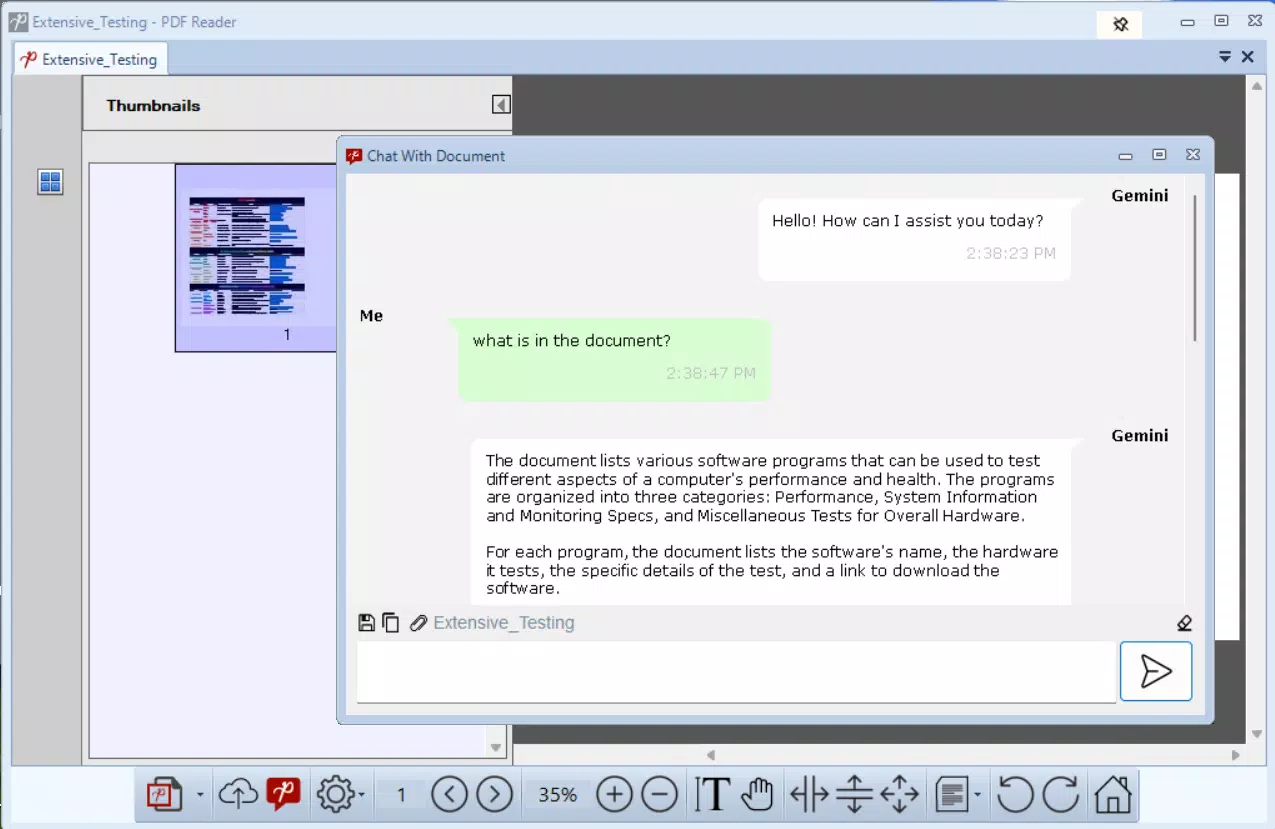This screenshot has height=829, width=1275.
Task: Zoom out with the minus button
Action: (x=659, y=795)
